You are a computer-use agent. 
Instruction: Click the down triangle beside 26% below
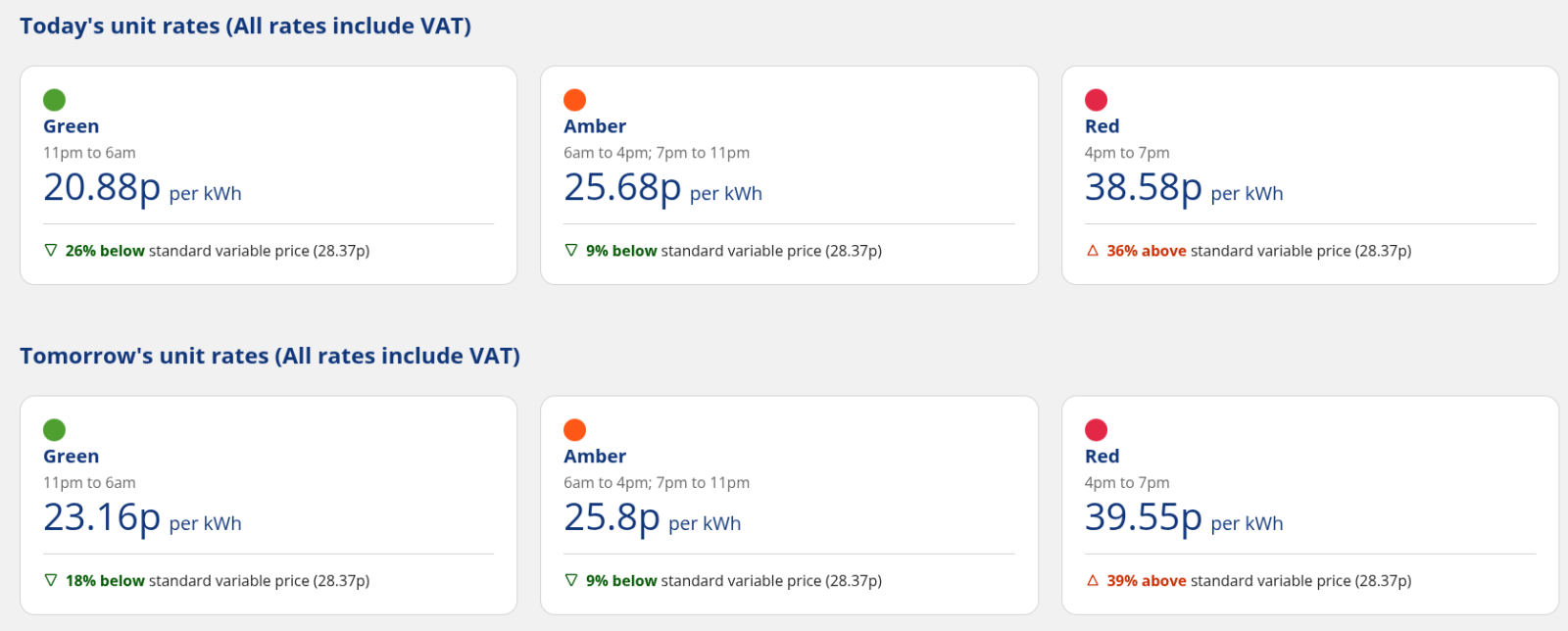coord(51,251)
